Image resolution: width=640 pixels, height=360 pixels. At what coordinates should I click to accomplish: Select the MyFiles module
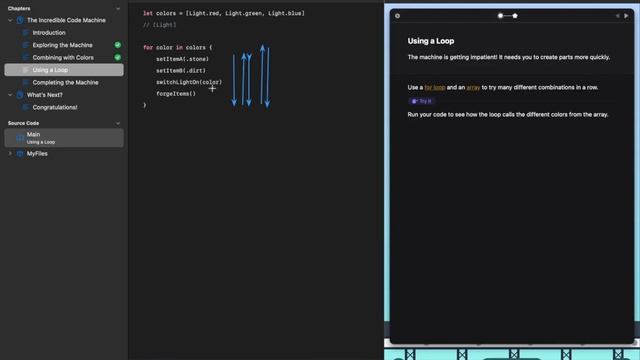coord(37,153)
